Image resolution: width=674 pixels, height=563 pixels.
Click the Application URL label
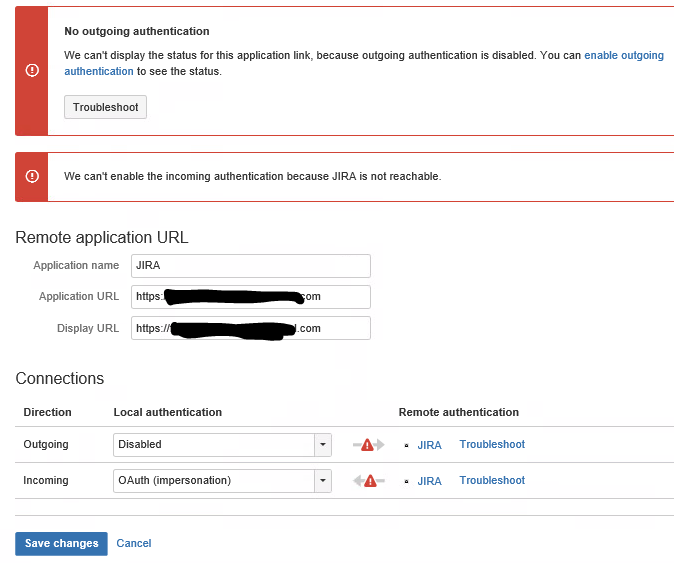pos(79,297)
